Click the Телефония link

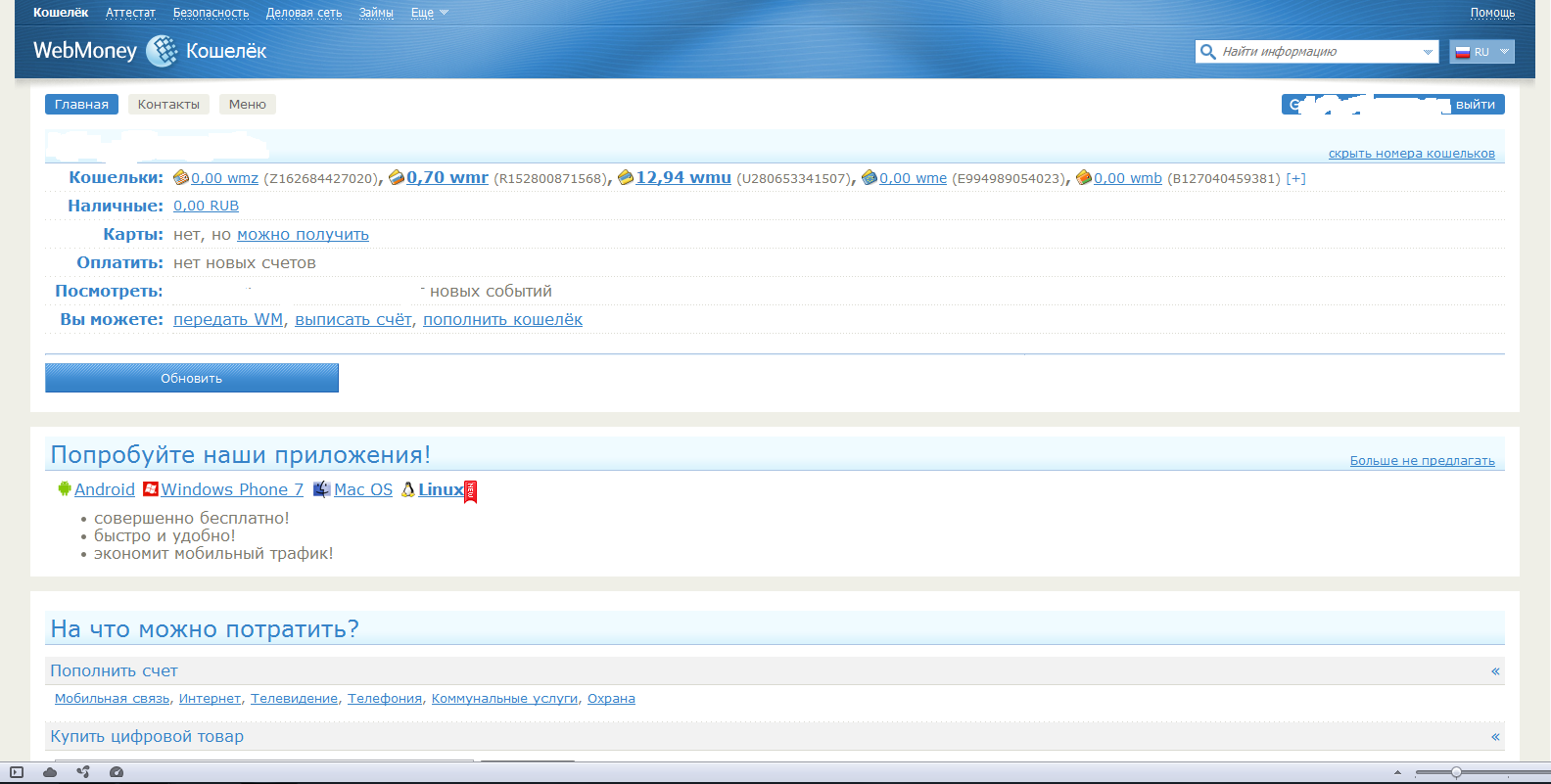(x=385, y=699)
